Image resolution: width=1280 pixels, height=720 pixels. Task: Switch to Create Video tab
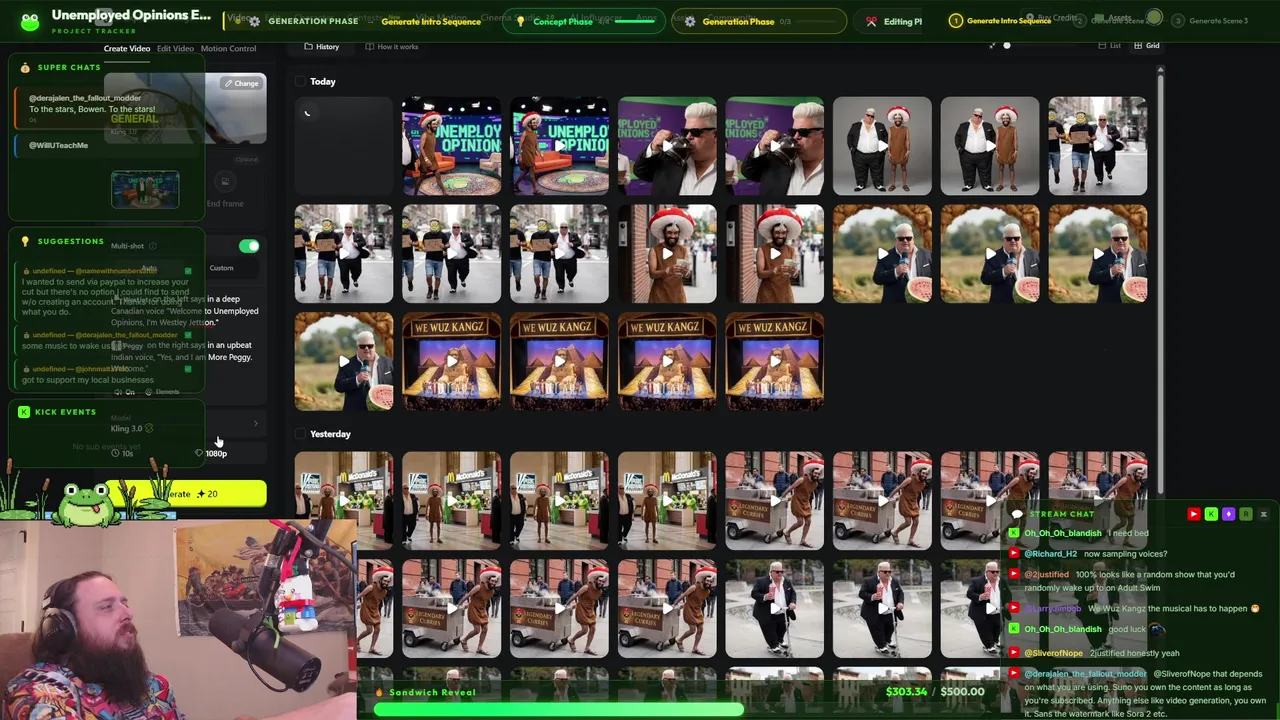point(127,48)
